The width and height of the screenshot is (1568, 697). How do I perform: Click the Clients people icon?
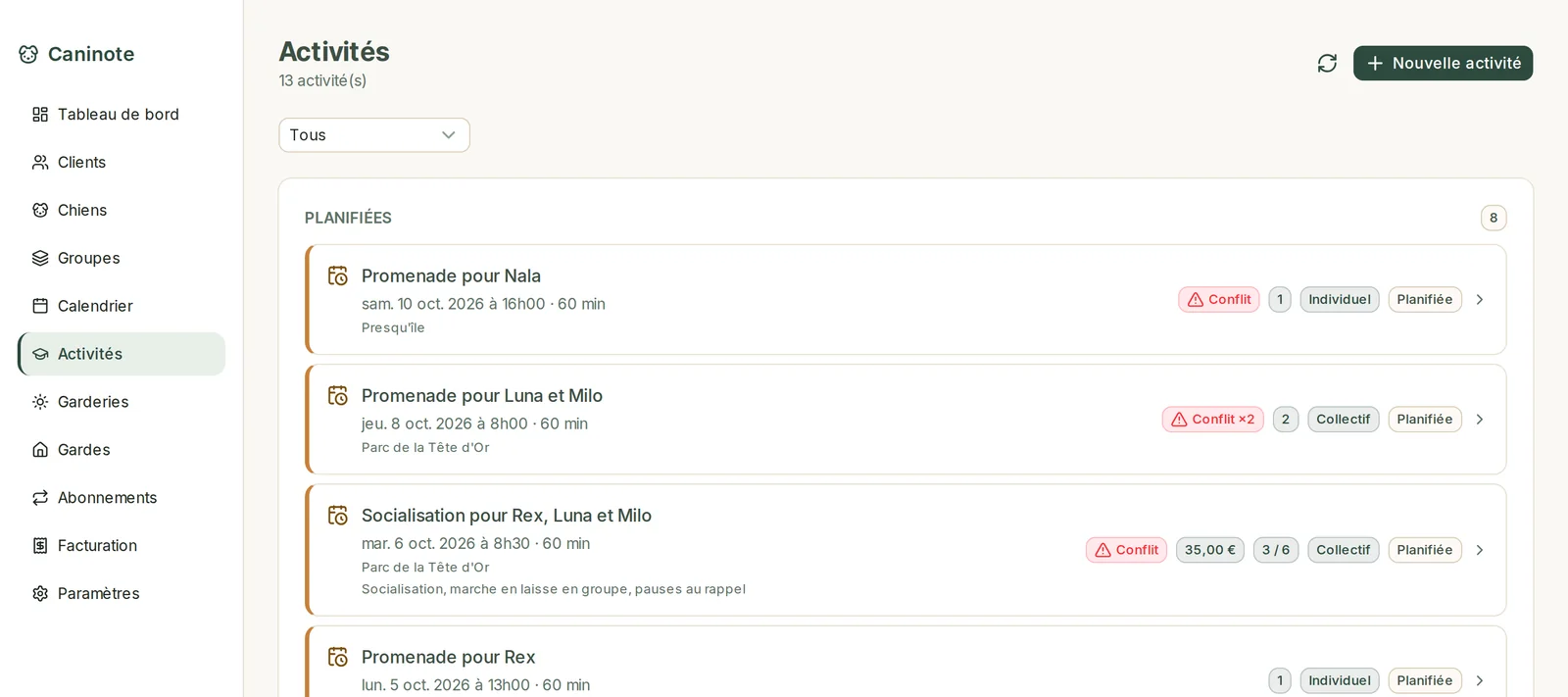point(40,163)
